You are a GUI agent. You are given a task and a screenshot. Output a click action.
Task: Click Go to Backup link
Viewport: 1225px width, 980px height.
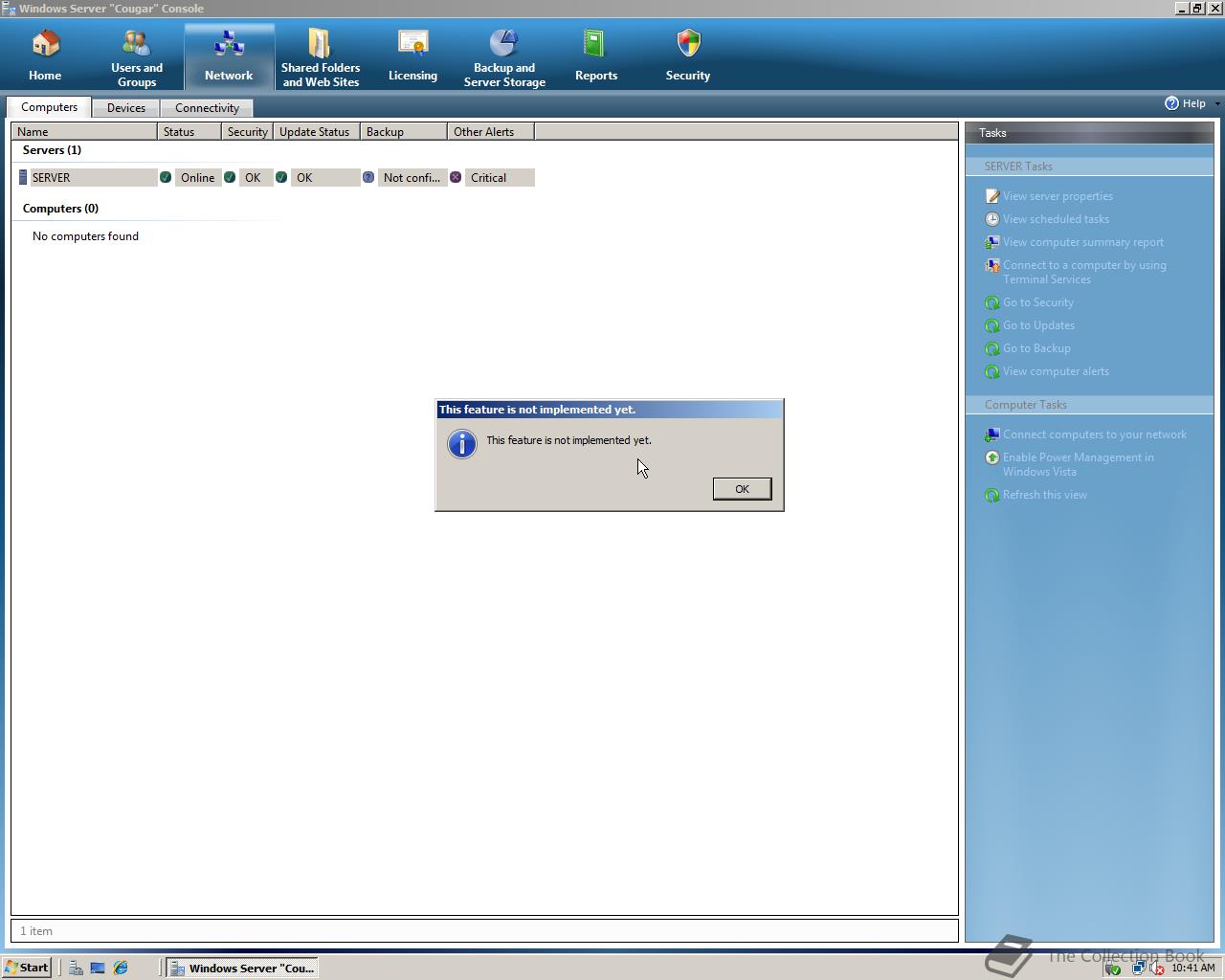1036,348
